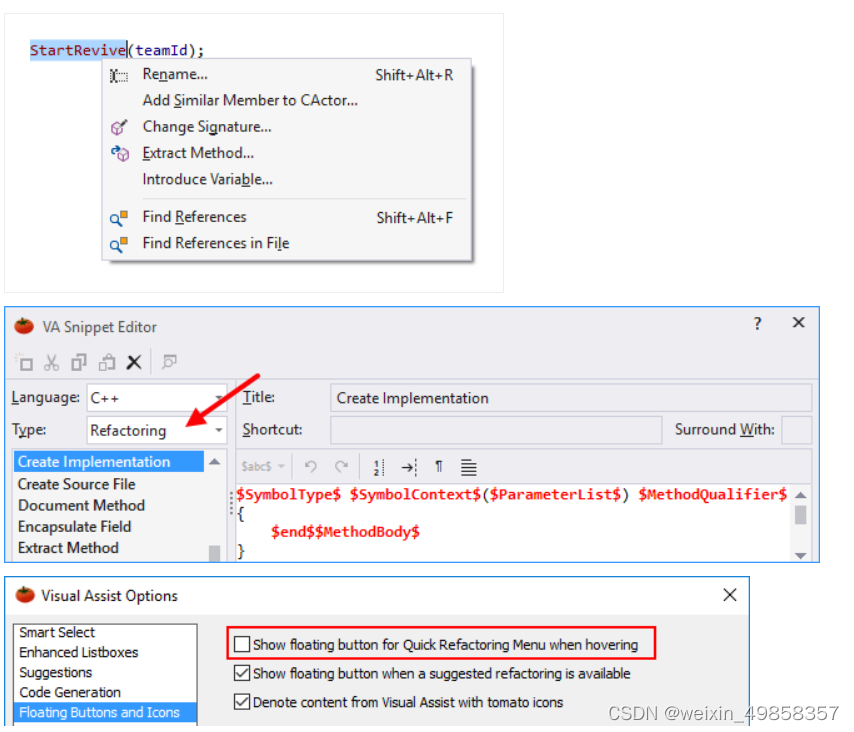Select Create Implementation in snippet list
The height and width of the screenshot is (732, 854).
click(109, 462)
